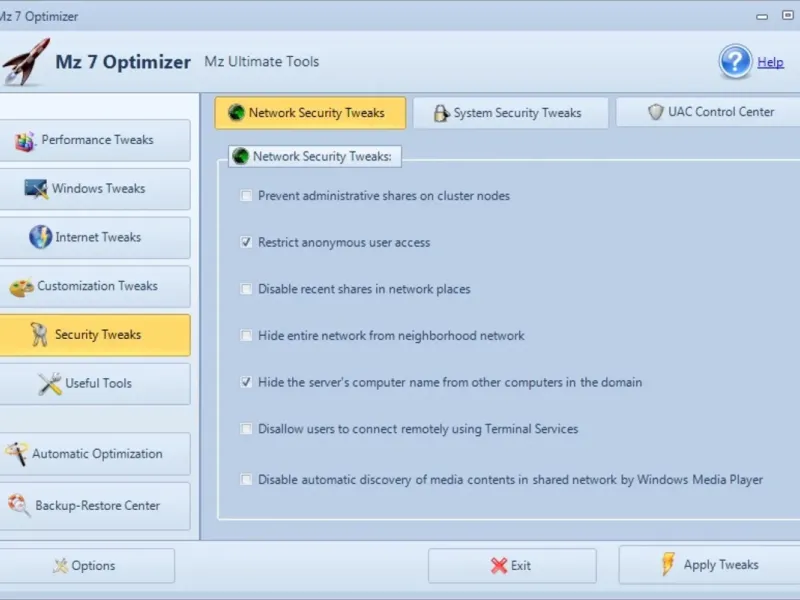Minimize the Mz 7 Optimizer window
Viewport: 800px width, 600px height.
coord(762,16)
